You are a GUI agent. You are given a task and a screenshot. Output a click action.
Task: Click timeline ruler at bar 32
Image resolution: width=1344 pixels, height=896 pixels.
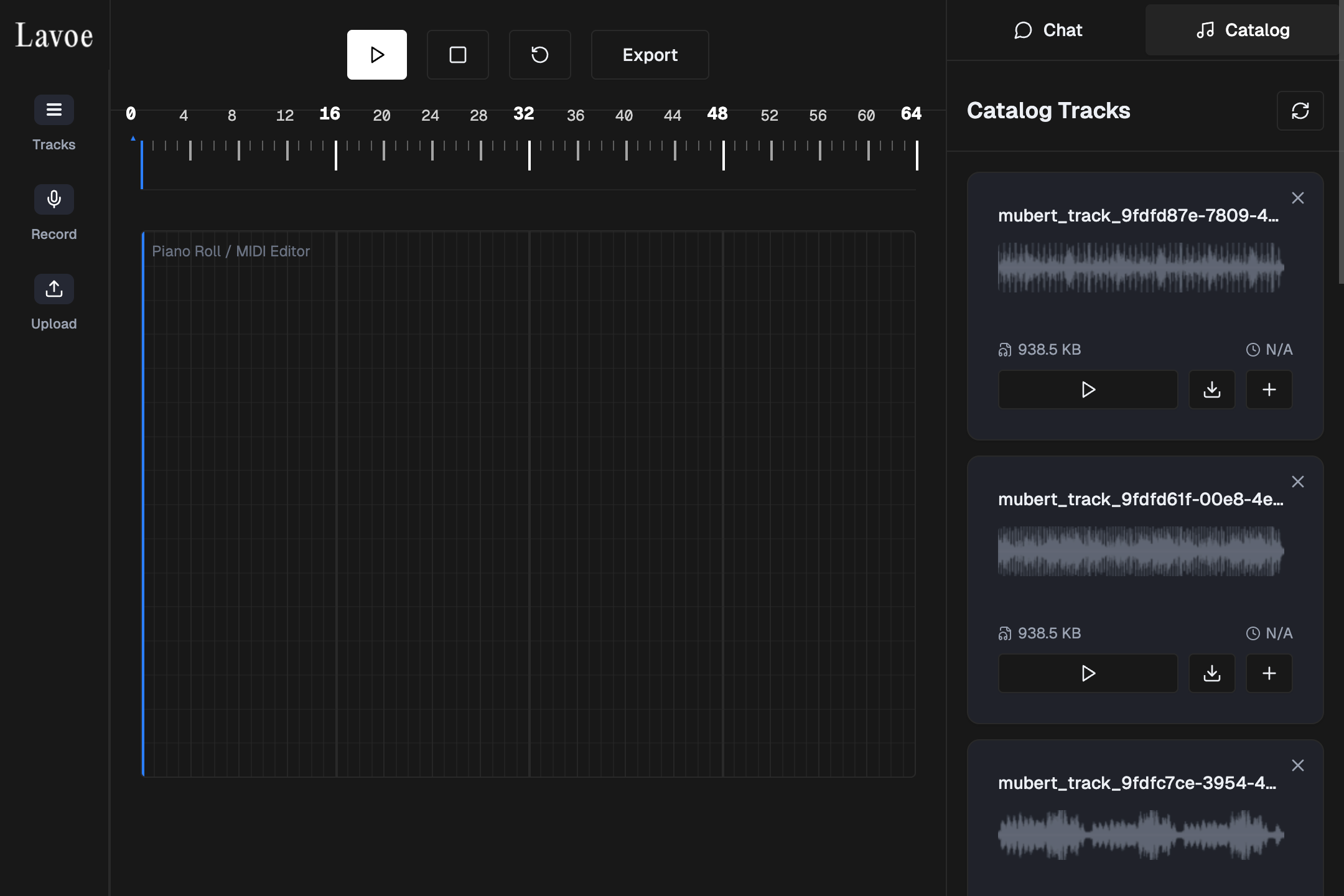(529, 154)
